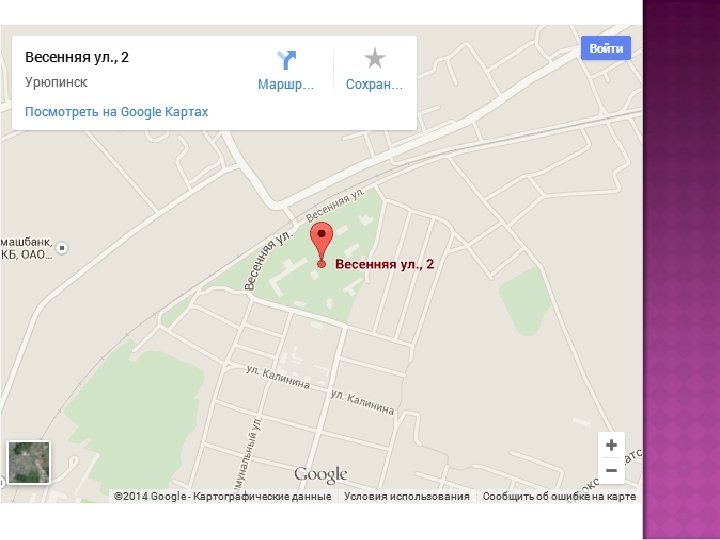The height and width of the screenshot is (540, 720).
Task: Open Условия использования link
Action: pyautogui.click(x=407, y=496)
